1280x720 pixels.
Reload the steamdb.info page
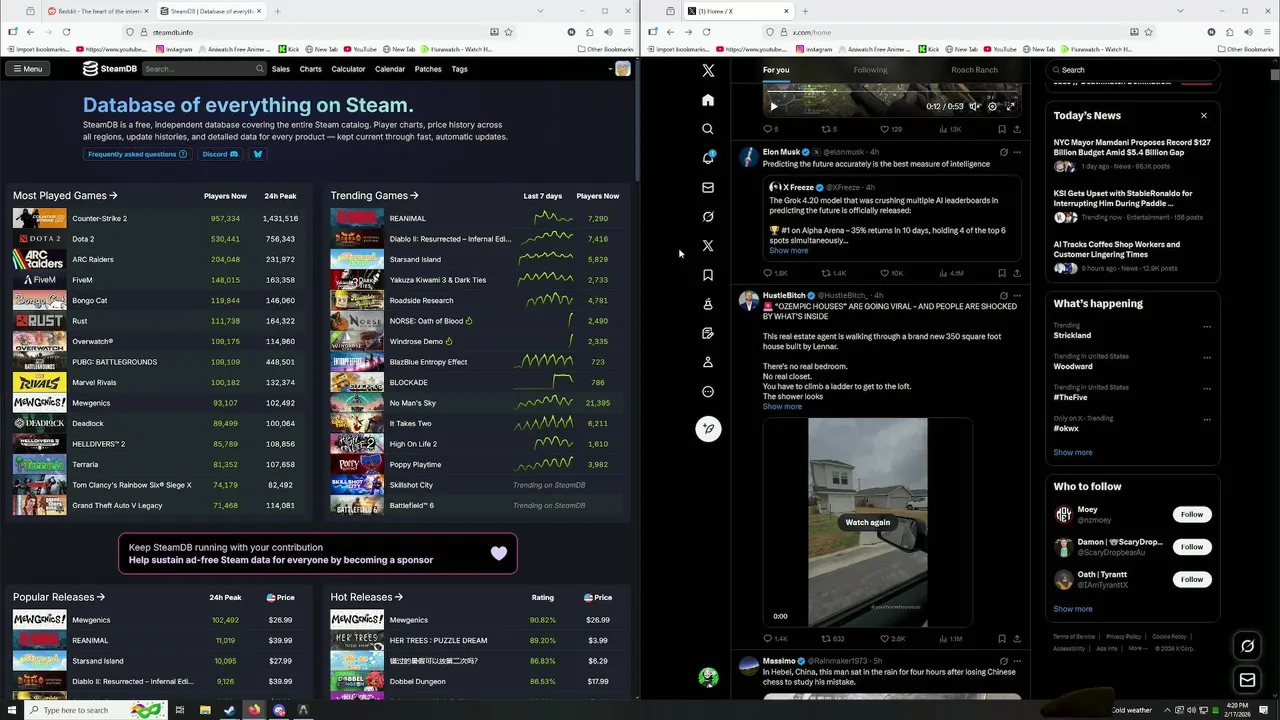[66, 32]
